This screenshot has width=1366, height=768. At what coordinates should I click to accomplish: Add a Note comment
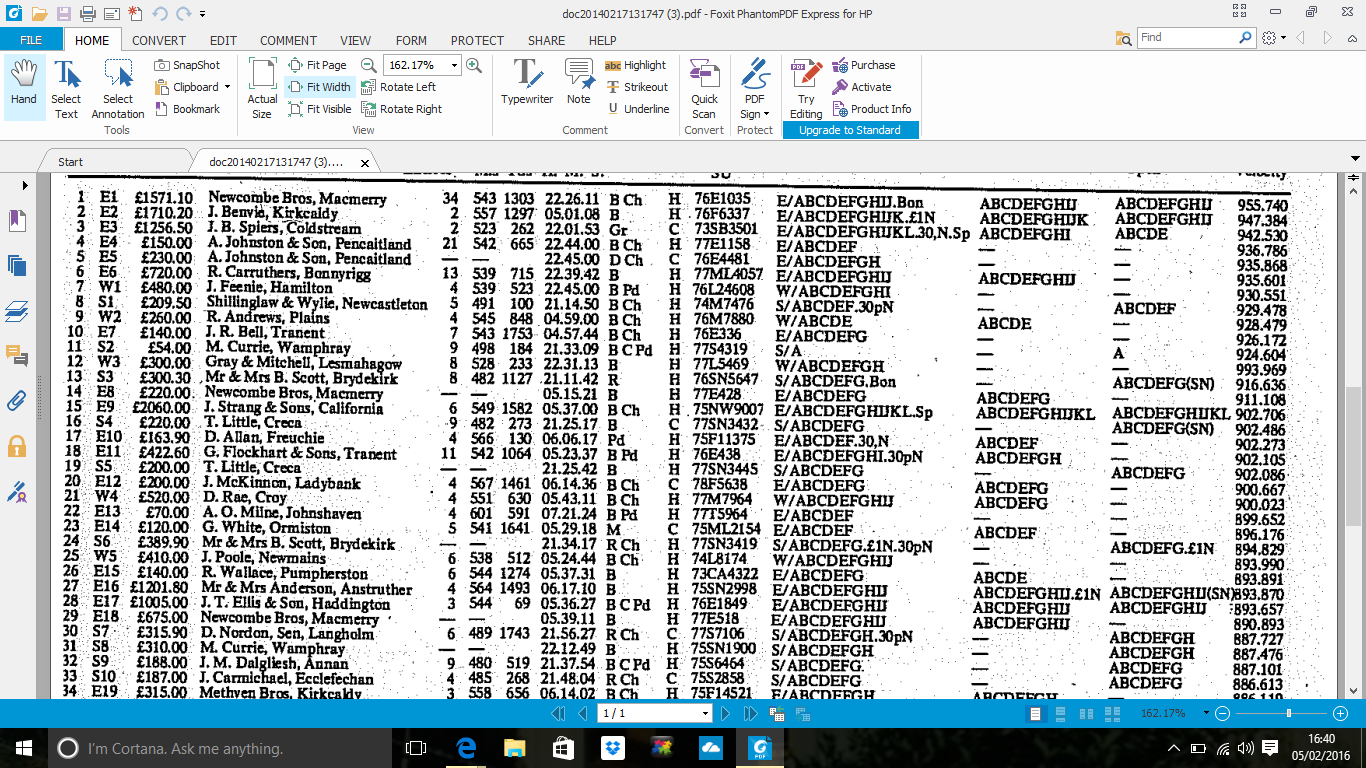coord(579,82)
